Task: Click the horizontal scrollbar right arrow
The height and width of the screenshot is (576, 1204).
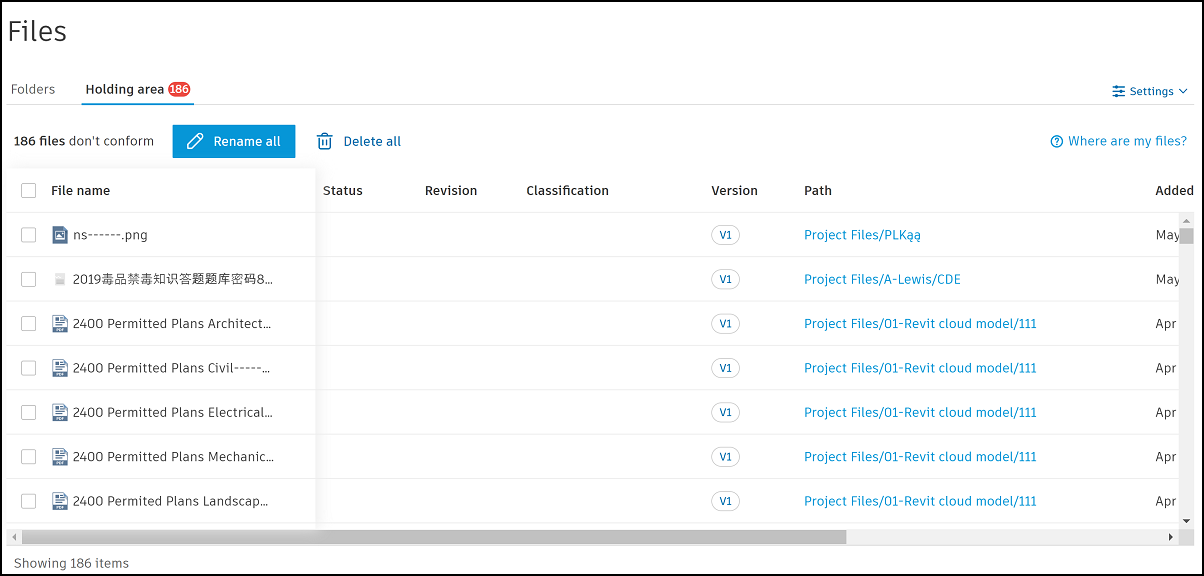Action: (1171, 537)
